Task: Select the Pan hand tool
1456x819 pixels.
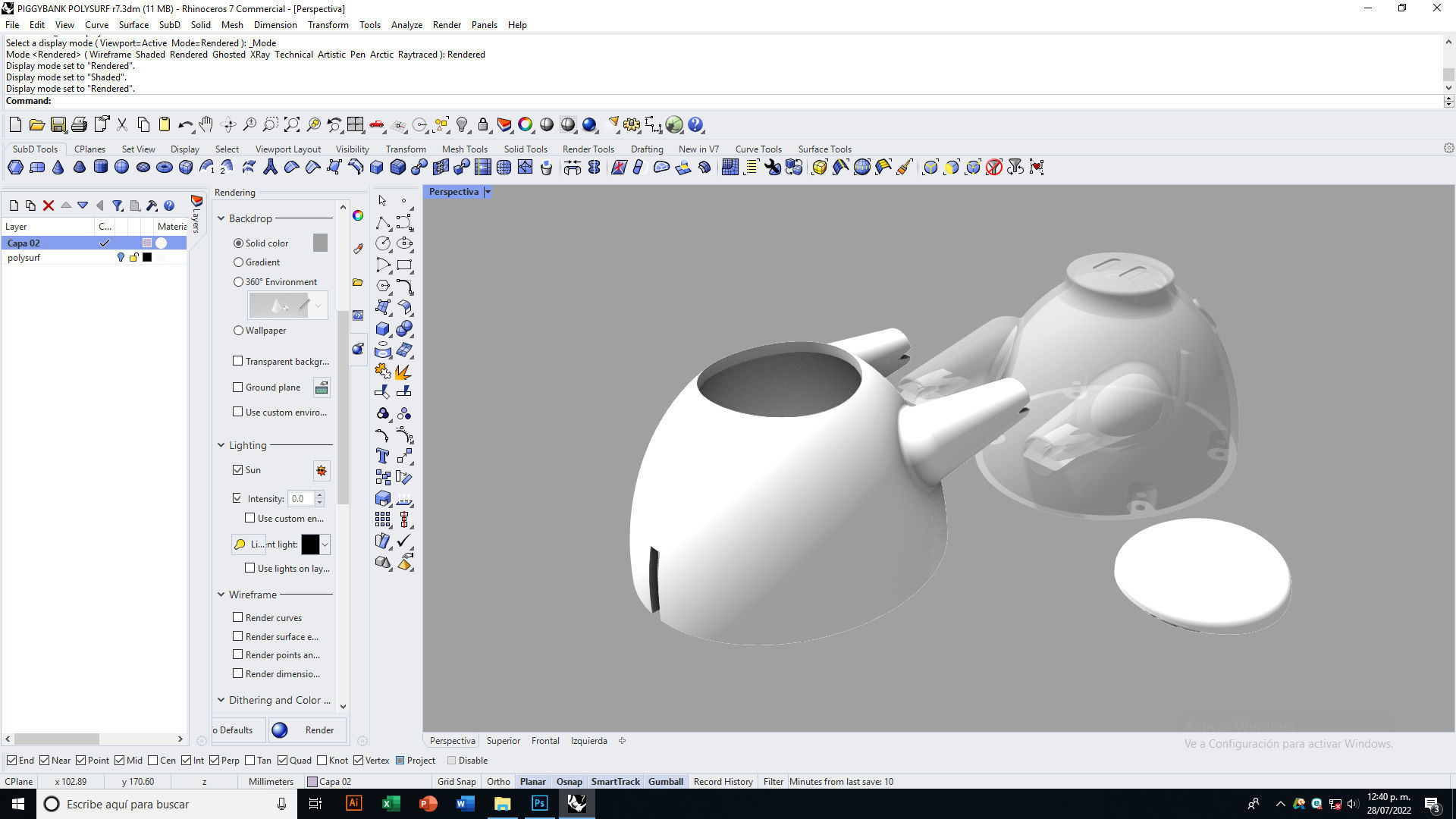Action: click(x=206, y=124)
